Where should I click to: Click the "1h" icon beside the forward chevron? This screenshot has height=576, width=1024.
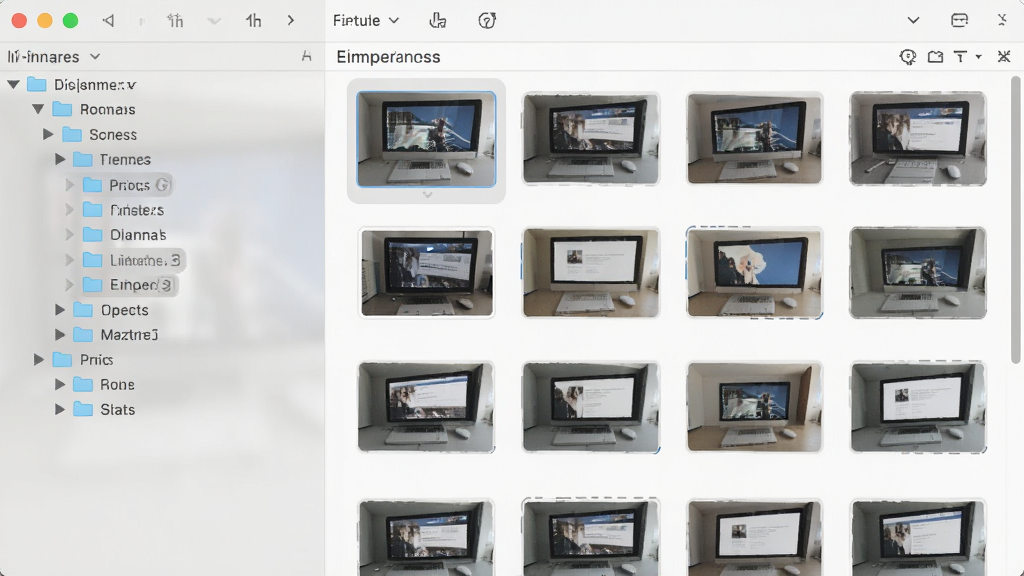click(x=253, y=21)
